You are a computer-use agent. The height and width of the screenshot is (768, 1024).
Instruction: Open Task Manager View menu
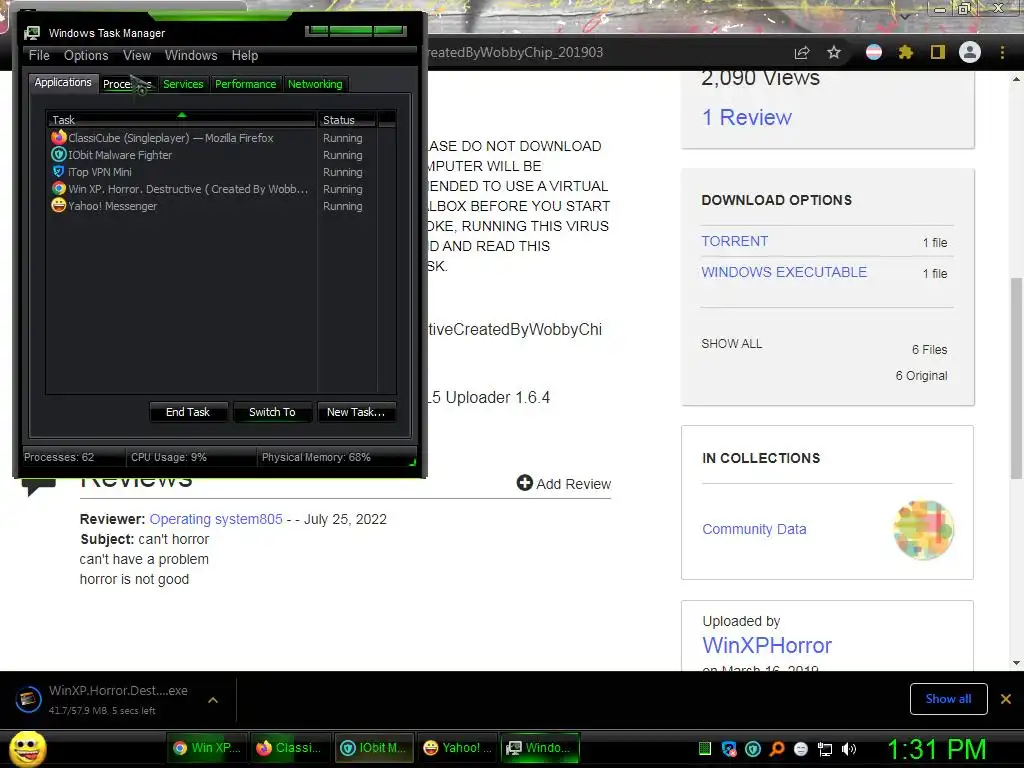pos(137,56)
